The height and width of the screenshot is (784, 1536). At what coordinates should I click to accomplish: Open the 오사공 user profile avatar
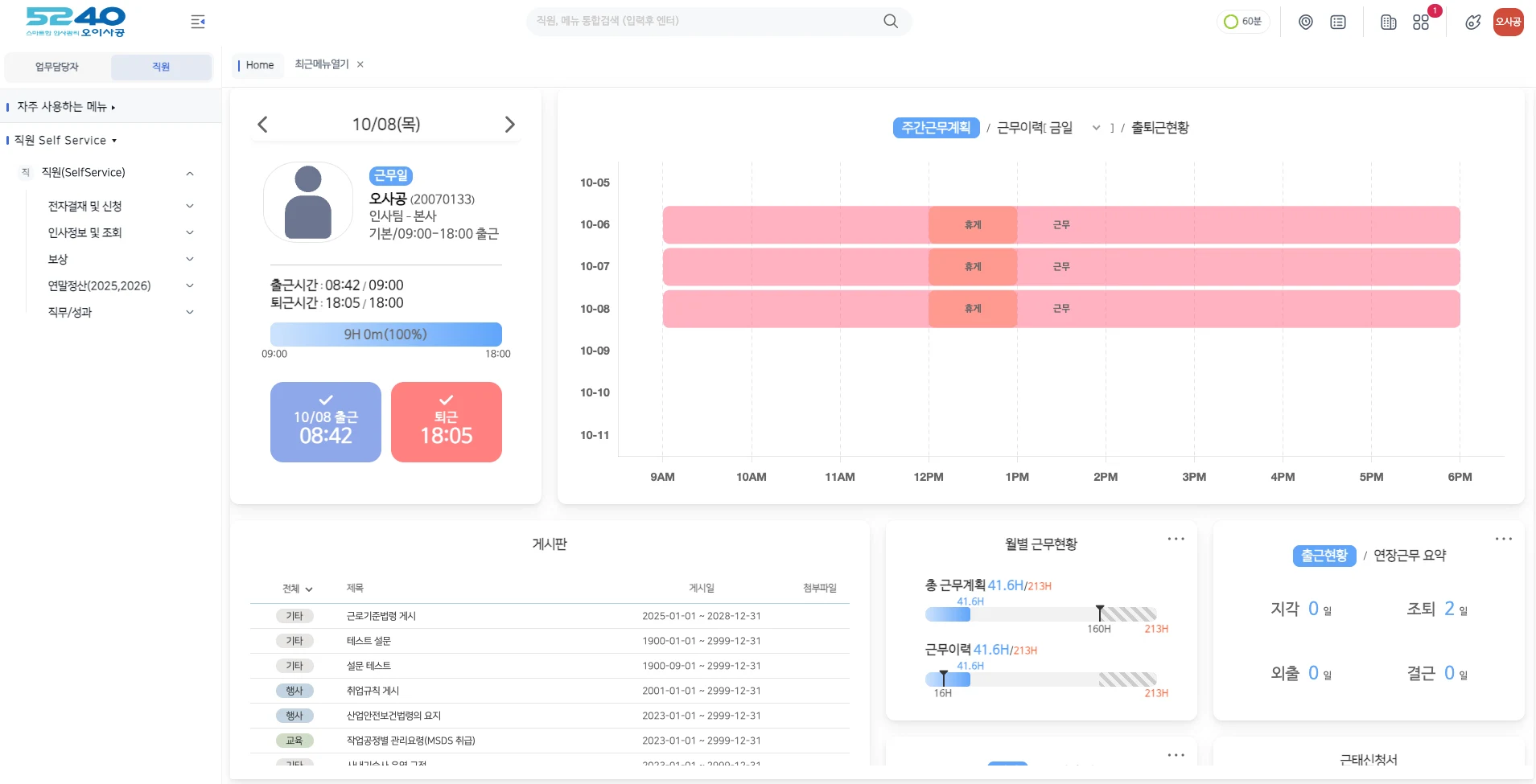tap(1509, 22)
